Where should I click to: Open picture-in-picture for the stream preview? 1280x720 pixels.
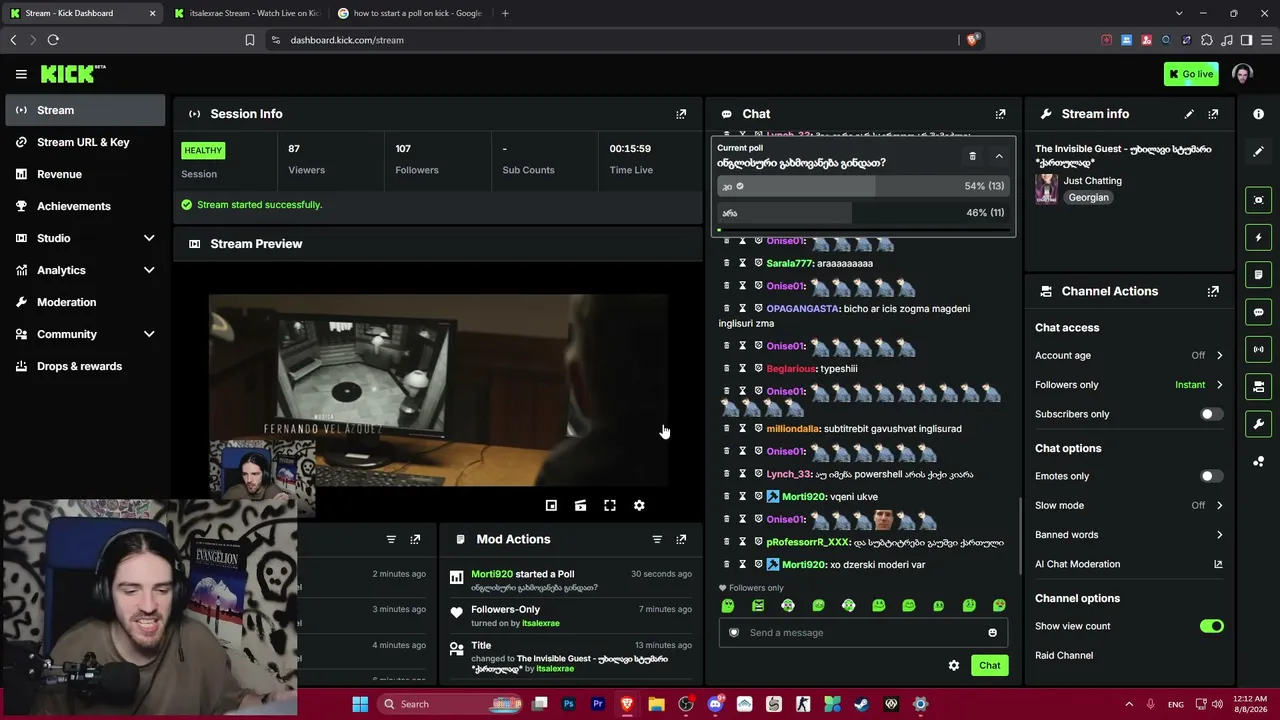point(551,506)
